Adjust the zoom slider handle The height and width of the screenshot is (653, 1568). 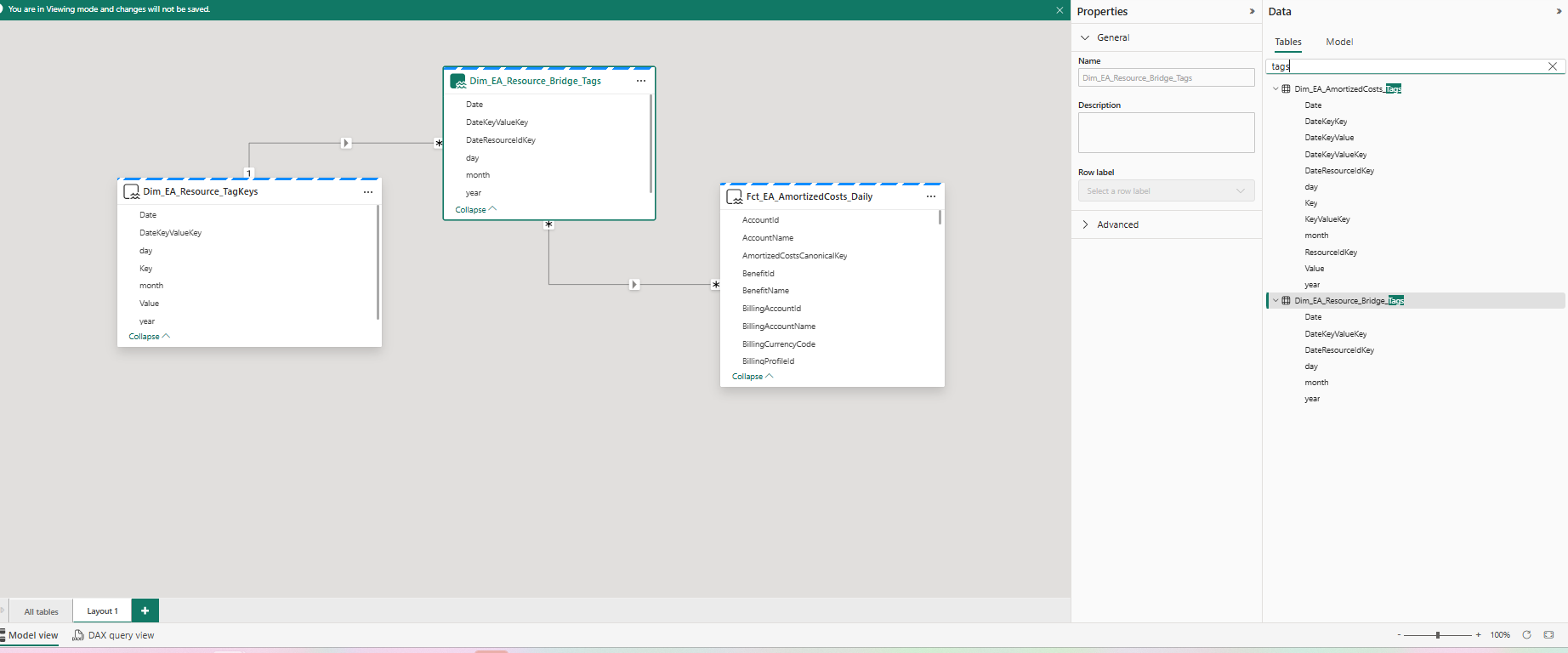pos(1438,635)
